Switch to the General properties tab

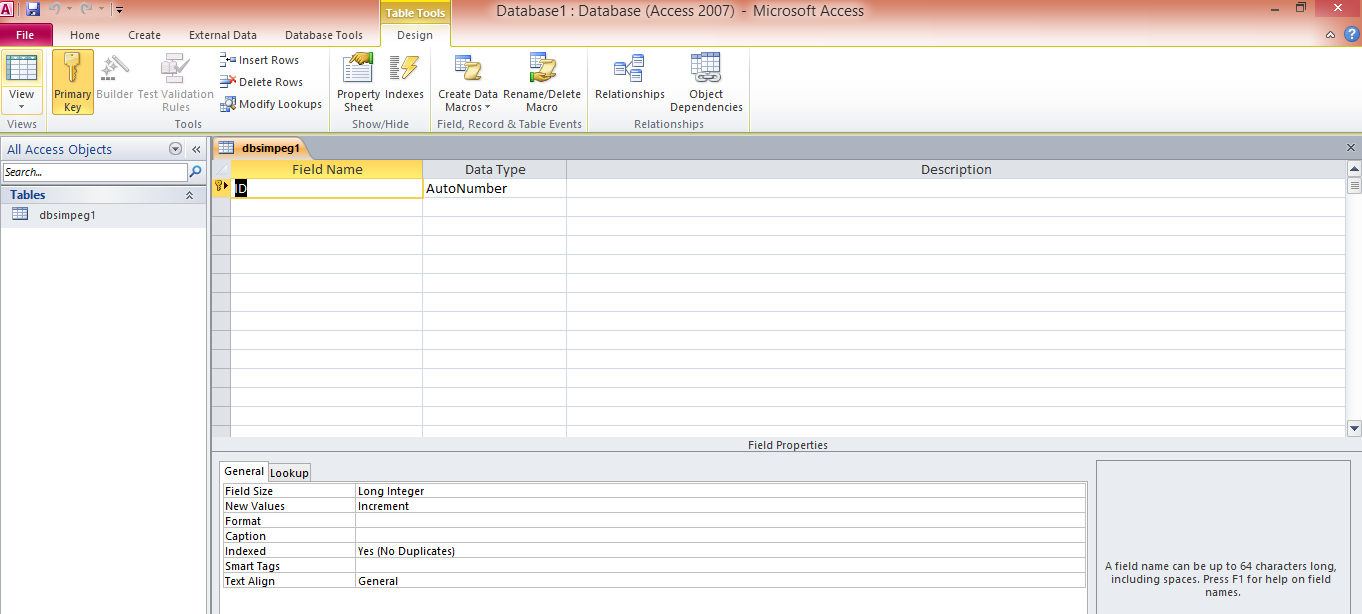tap(244, 471)
